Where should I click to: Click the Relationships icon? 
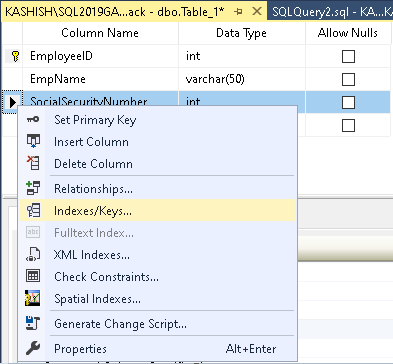33,188
